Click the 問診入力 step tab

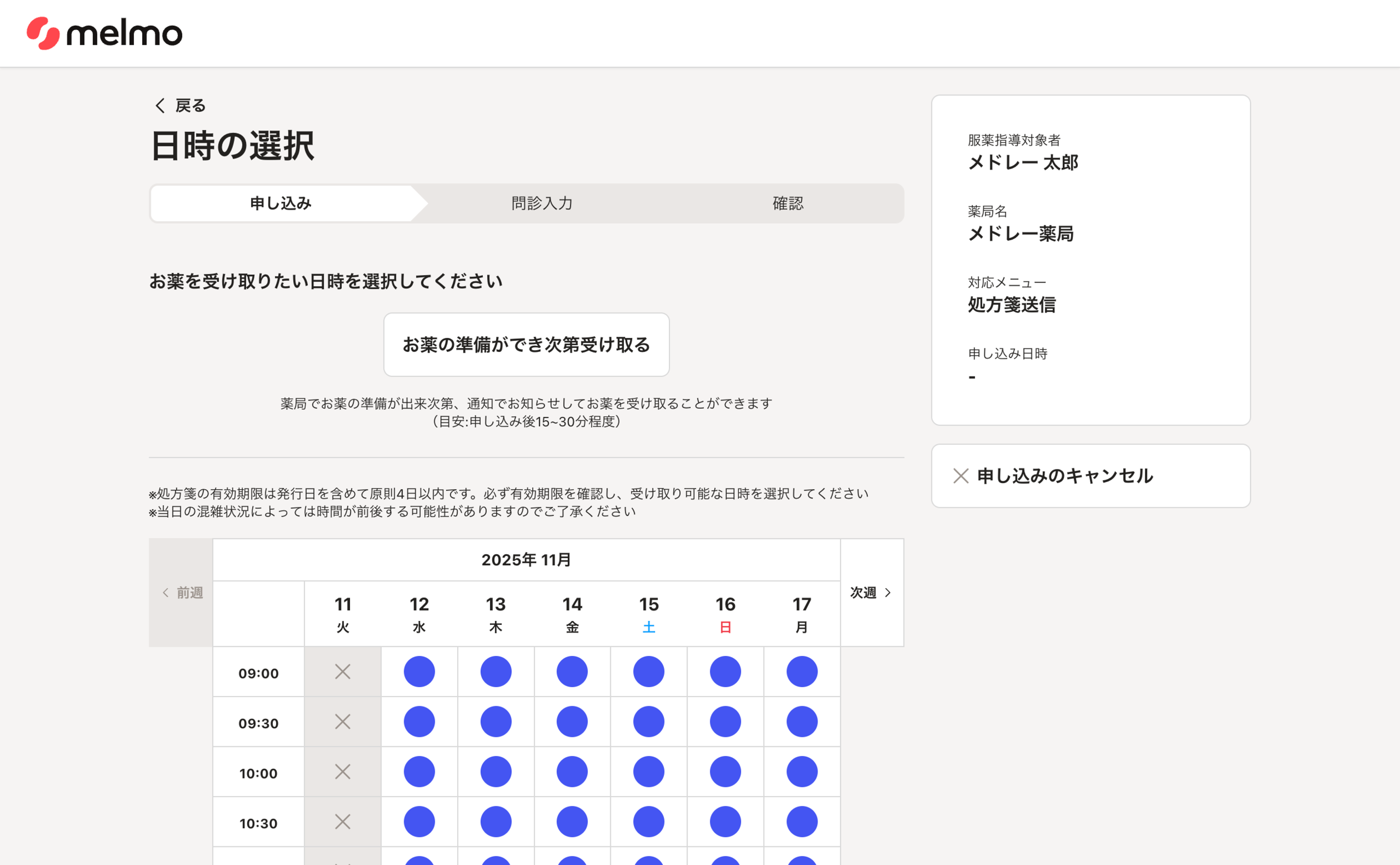tap(541, 204)
